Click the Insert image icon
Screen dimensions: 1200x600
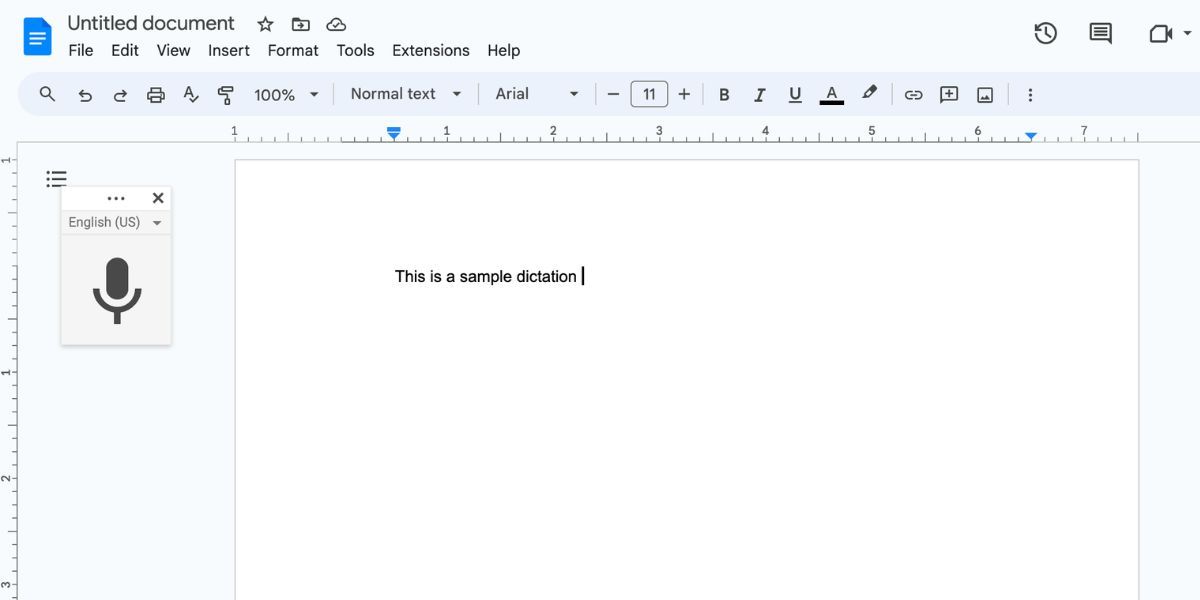point(985,95)
